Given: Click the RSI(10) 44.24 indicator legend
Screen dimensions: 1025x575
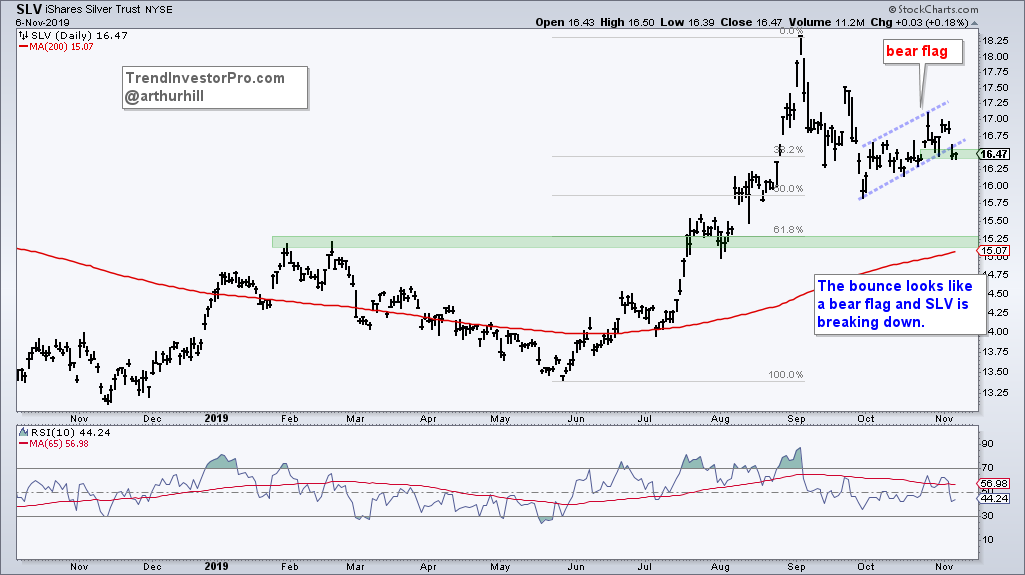Looking at the screenshot, I should pyautogui.click(x=71, y=432).
